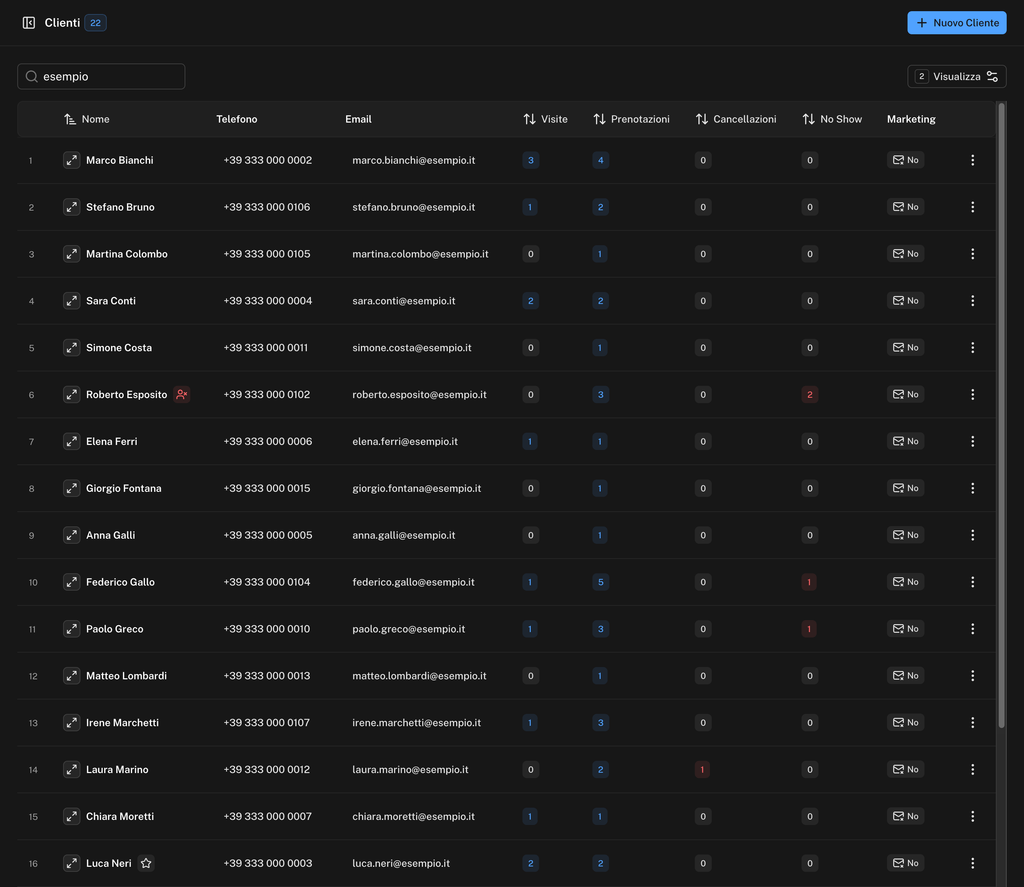The image size is (1024, 887).
Task: Open the row menu for Simone Costa
Action: point(972,347)
